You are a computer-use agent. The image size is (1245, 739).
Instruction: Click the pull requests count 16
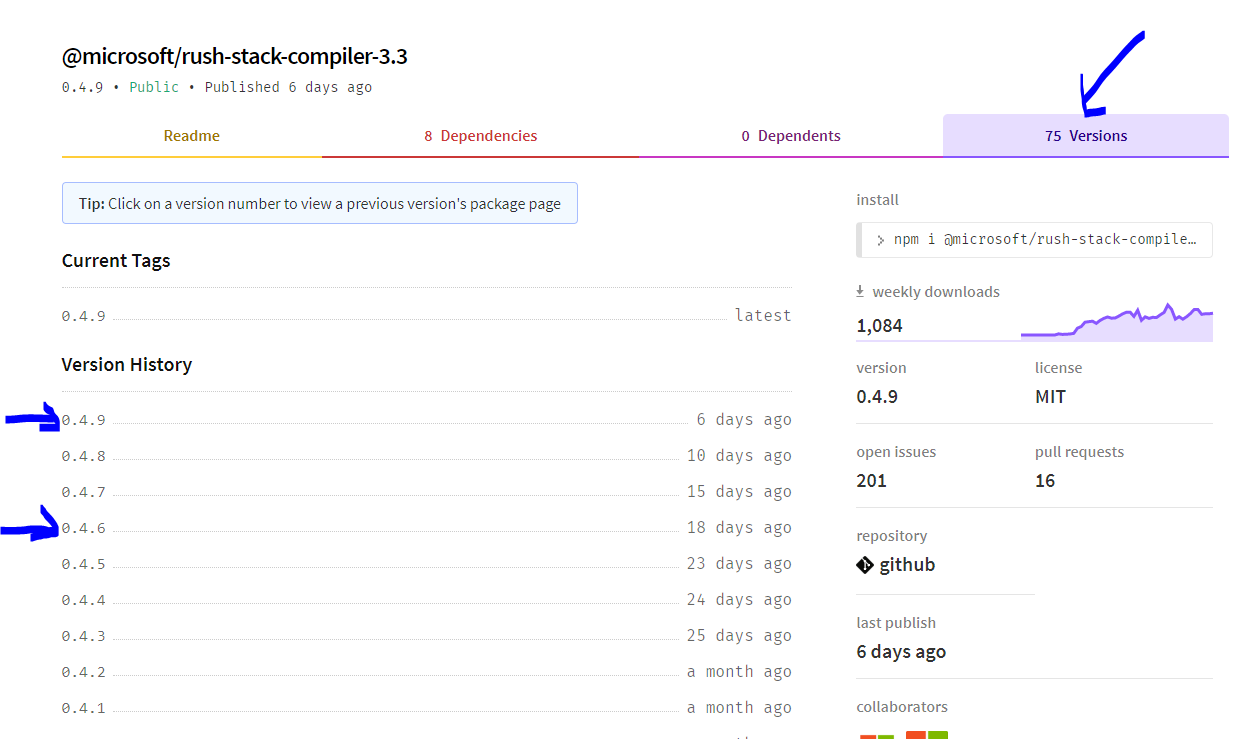(1045, 481)
